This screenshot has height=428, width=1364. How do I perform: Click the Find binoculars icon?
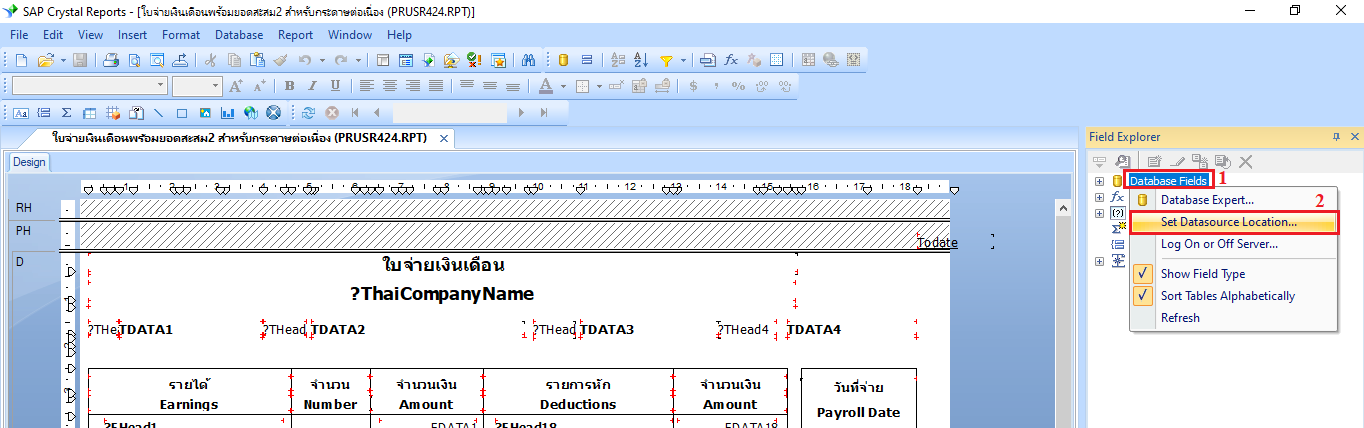(x=529, y=60)
